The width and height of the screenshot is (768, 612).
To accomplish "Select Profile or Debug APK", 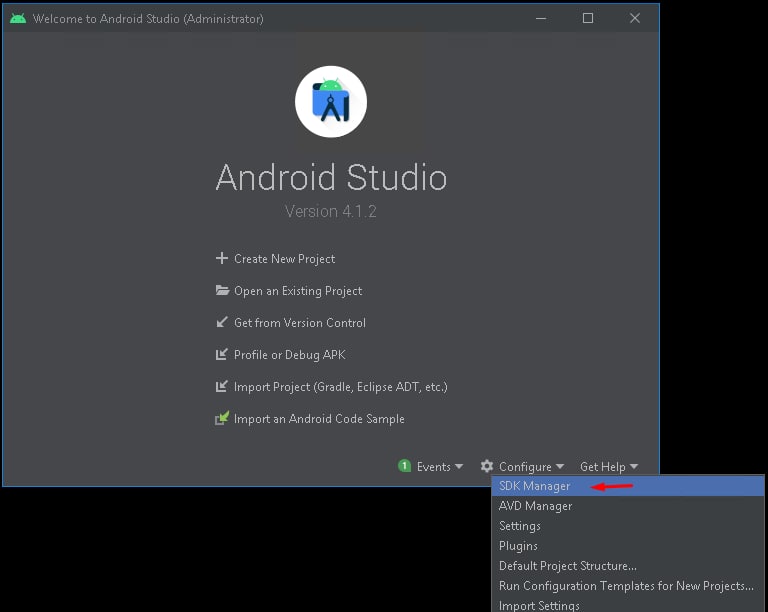I will 289,354.
